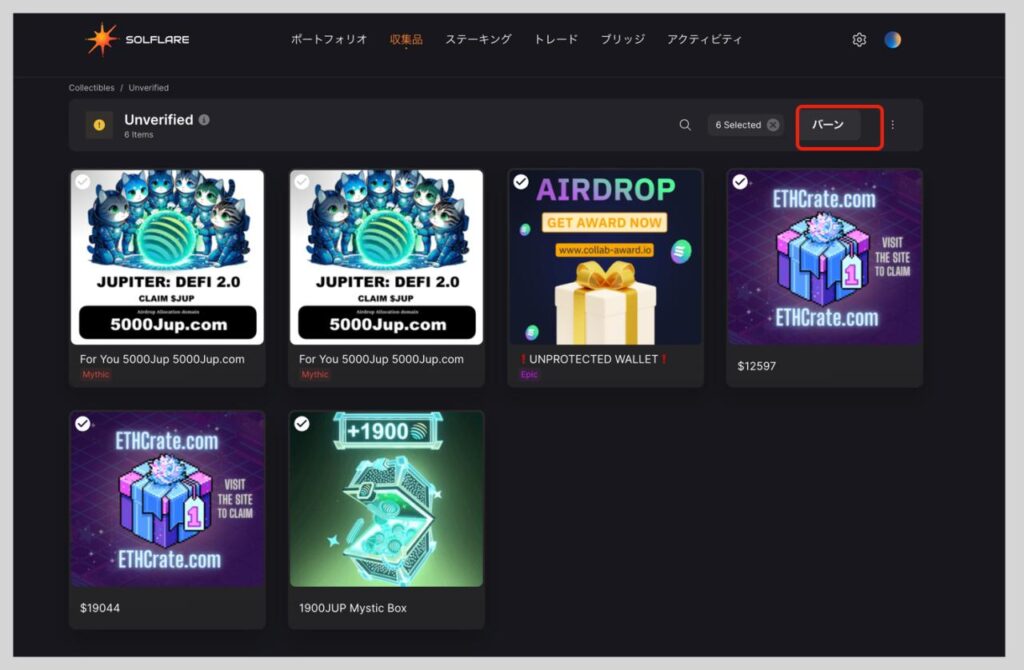Open the 収集品 tab

pos(406,39)
